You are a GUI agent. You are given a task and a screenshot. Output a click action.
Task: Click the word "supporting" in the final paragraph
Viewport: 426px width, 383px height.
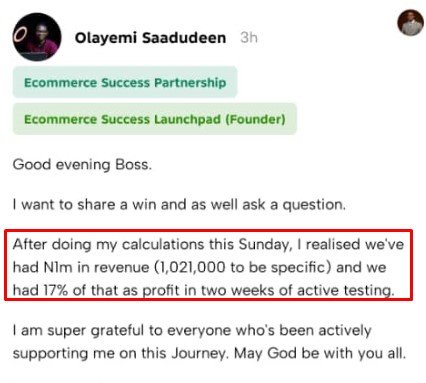pyautogui.click(x=50, y=354)
